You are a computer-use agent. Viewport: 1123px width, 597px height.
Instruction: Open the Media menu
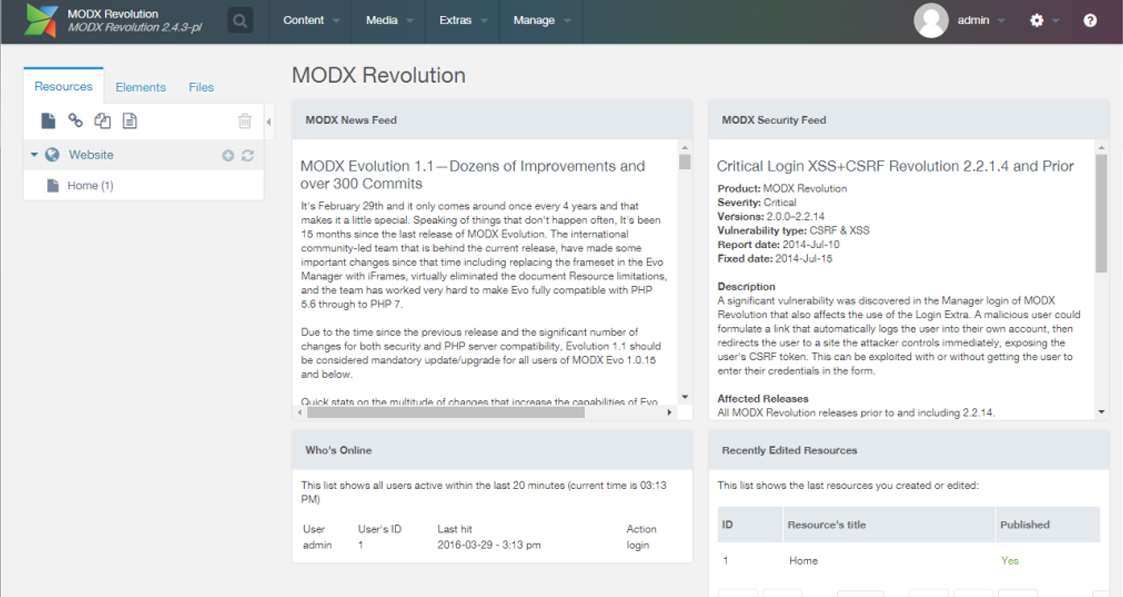[389, 21]
